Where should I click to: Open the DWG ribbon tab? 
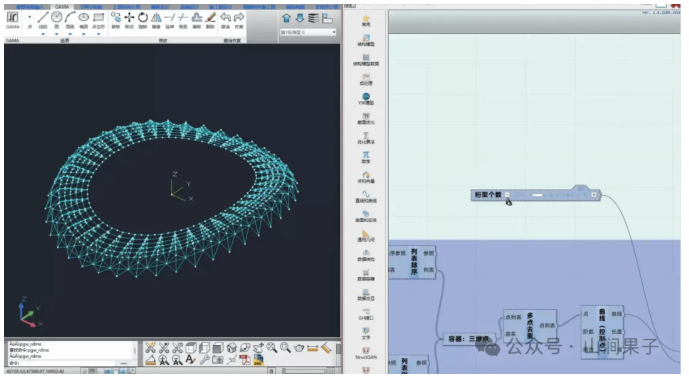[x=91, y=7]
